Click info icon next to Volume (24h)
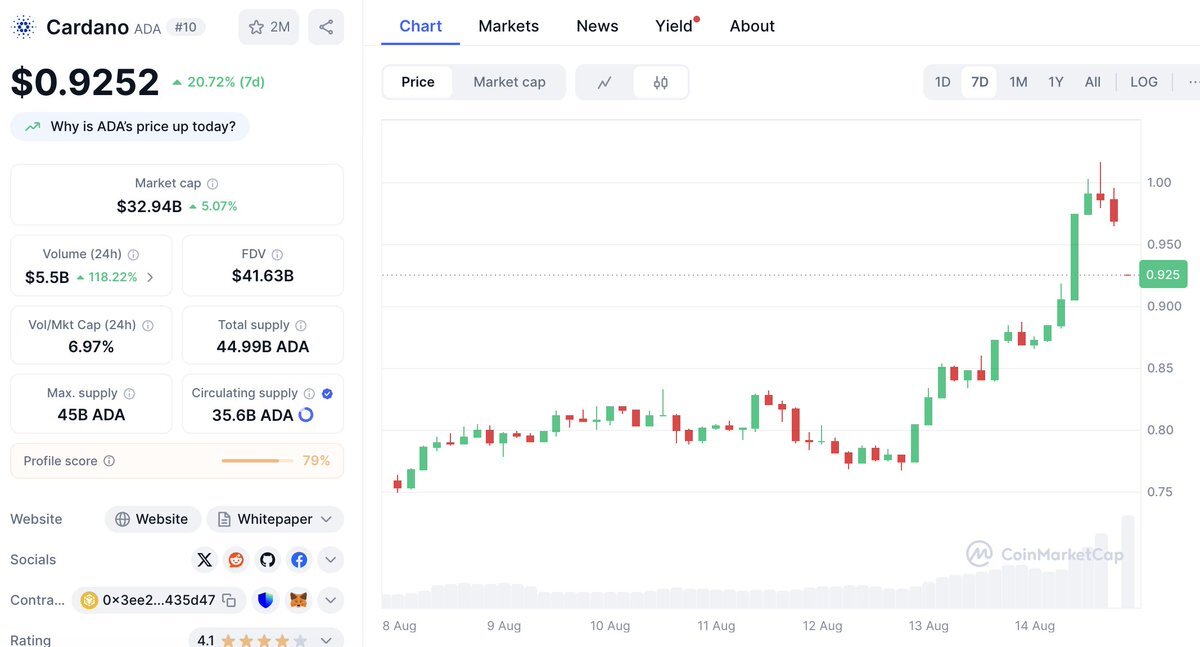 [134, 255]
